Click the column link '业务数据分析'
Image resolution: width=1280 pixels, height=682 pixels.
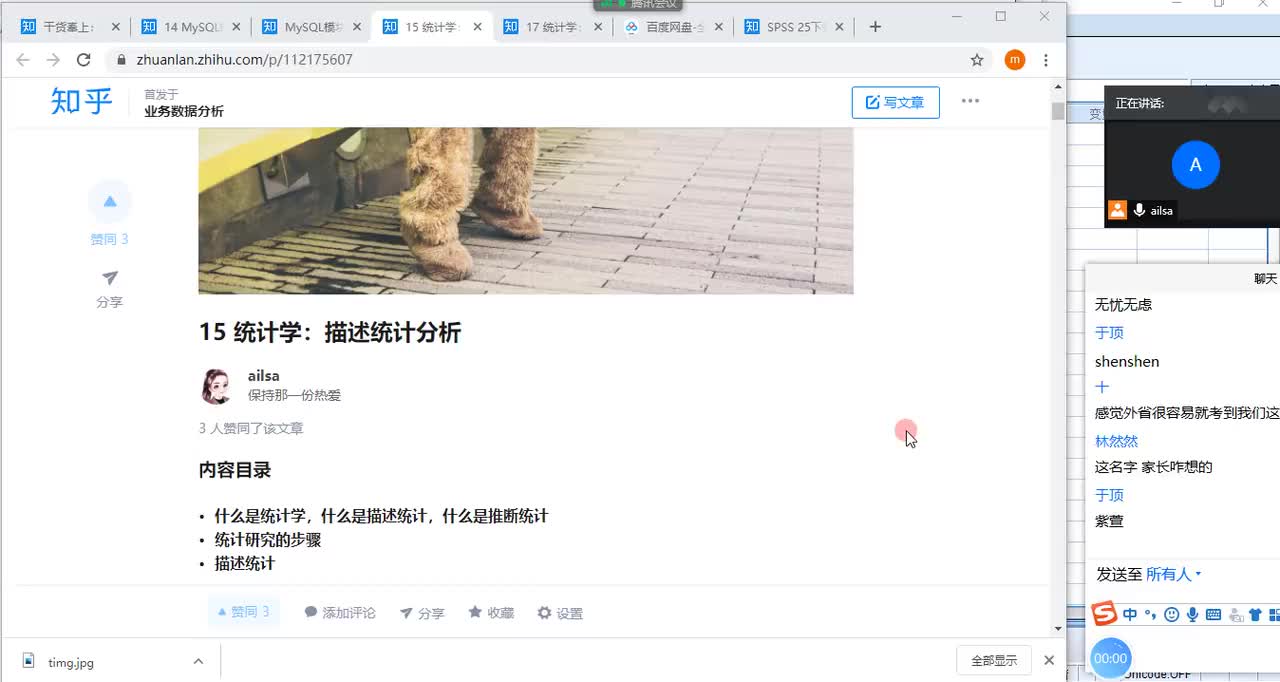(184, 111)
